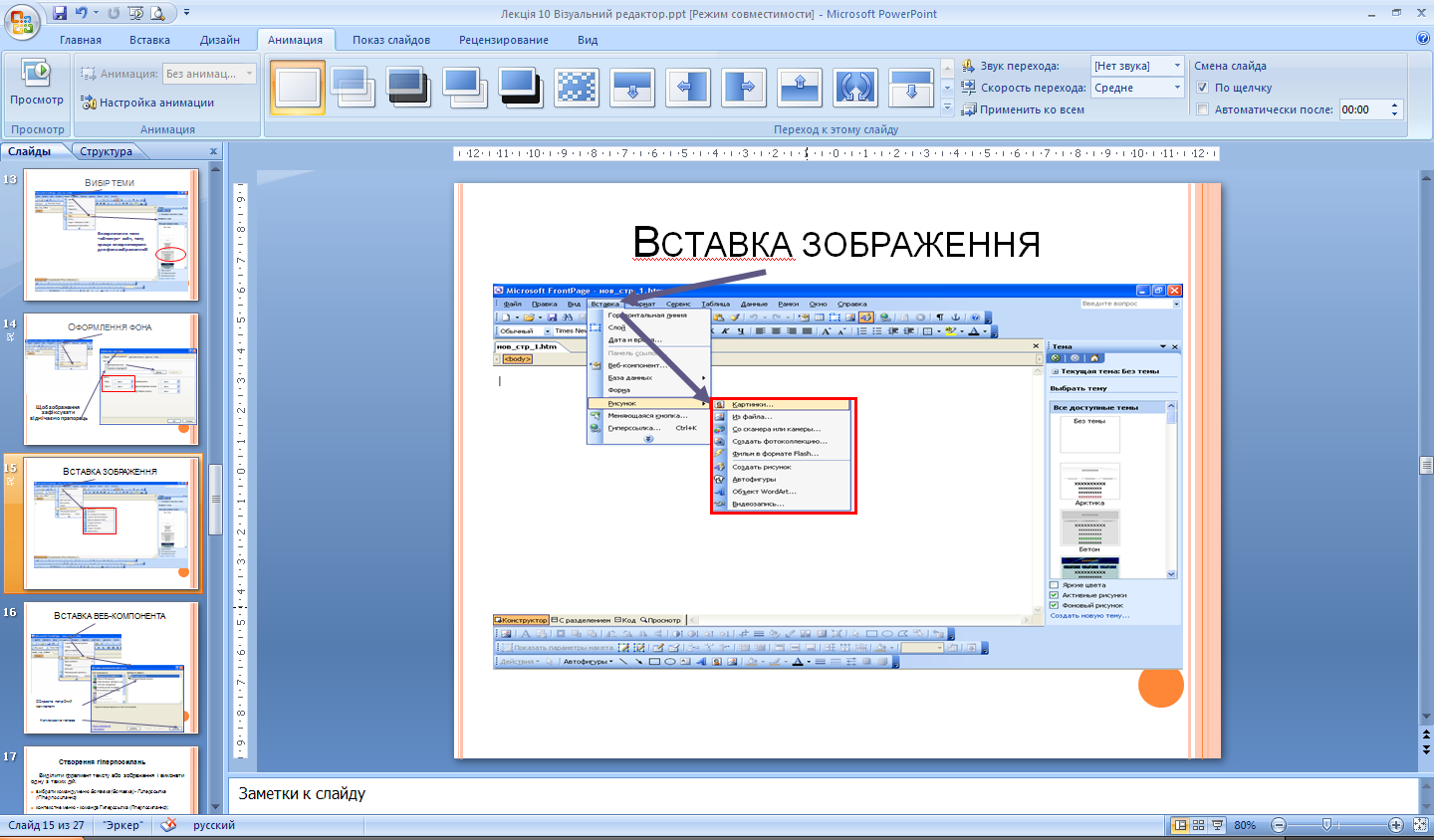
Task: Start slideshow from status bar icon
Action: pyautogui.click(x=1217, y=825)
